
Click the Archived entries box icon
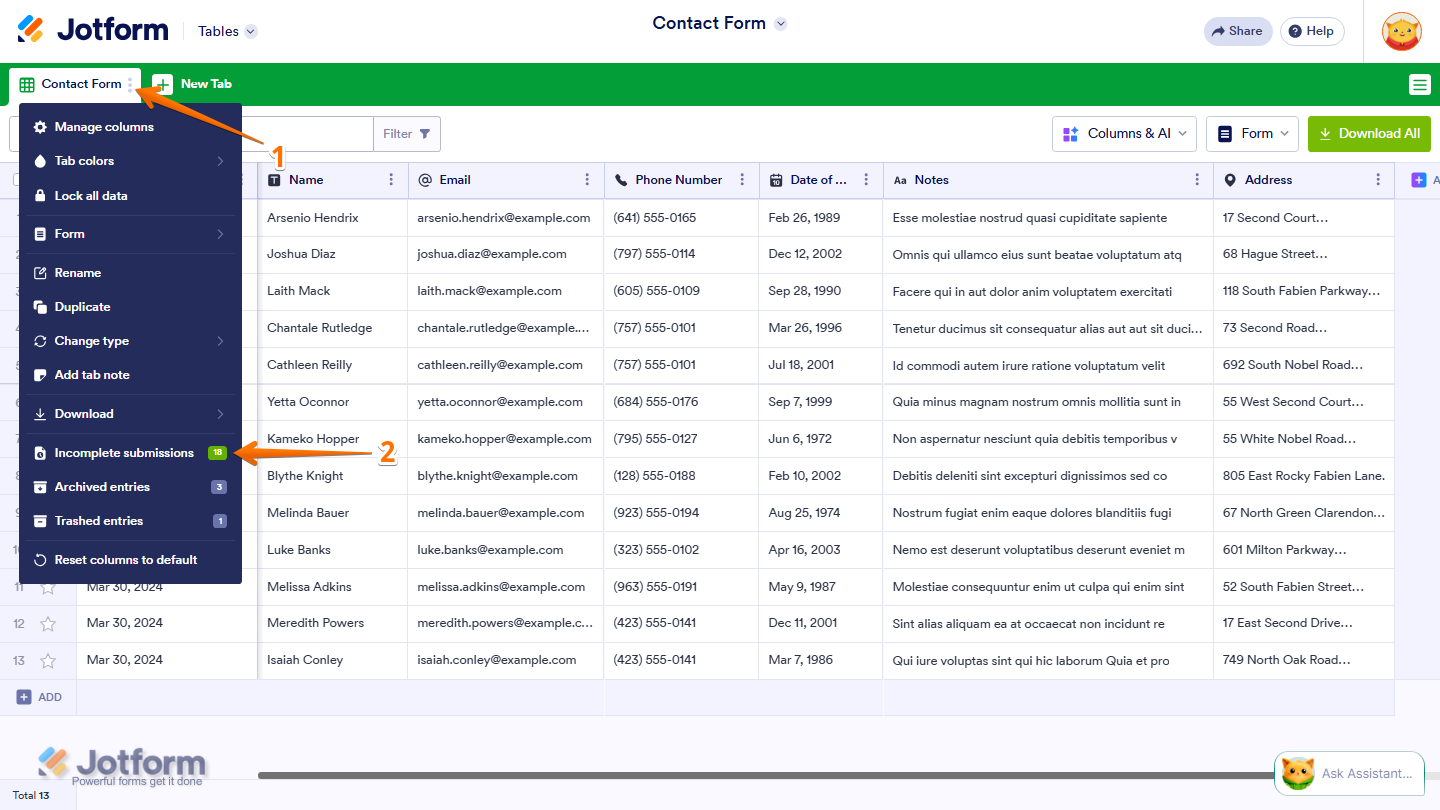40,487
